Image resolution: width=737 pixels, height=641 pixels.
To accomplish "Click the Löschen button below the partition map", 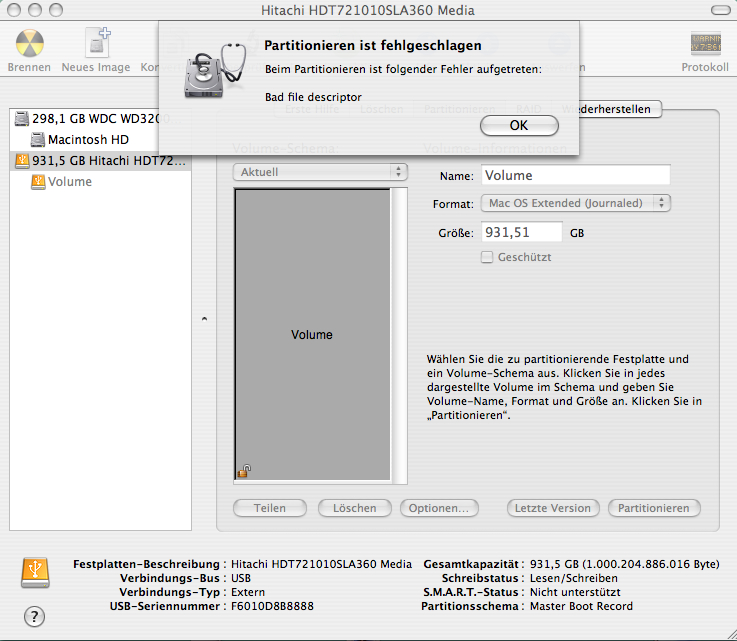I will [355, 508].
